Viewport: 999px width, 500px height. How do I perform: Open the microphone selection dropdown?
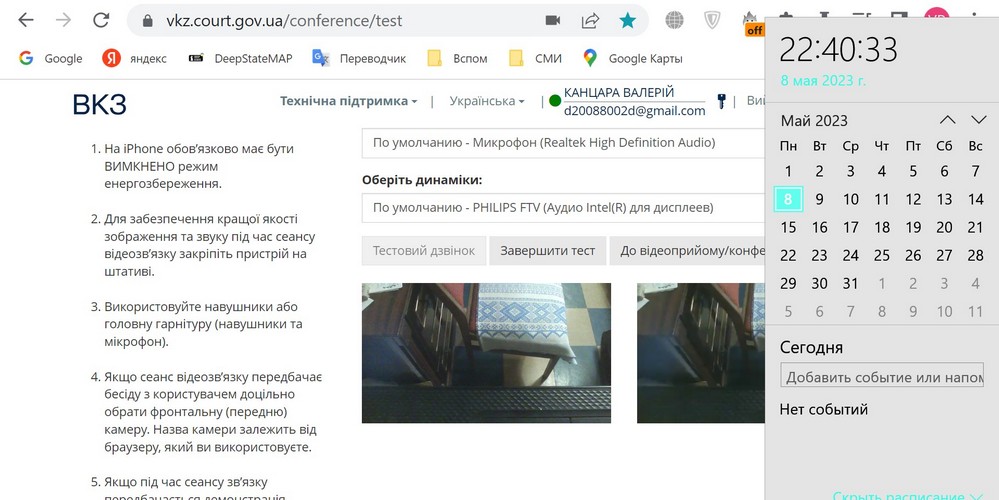coord(563,143)
